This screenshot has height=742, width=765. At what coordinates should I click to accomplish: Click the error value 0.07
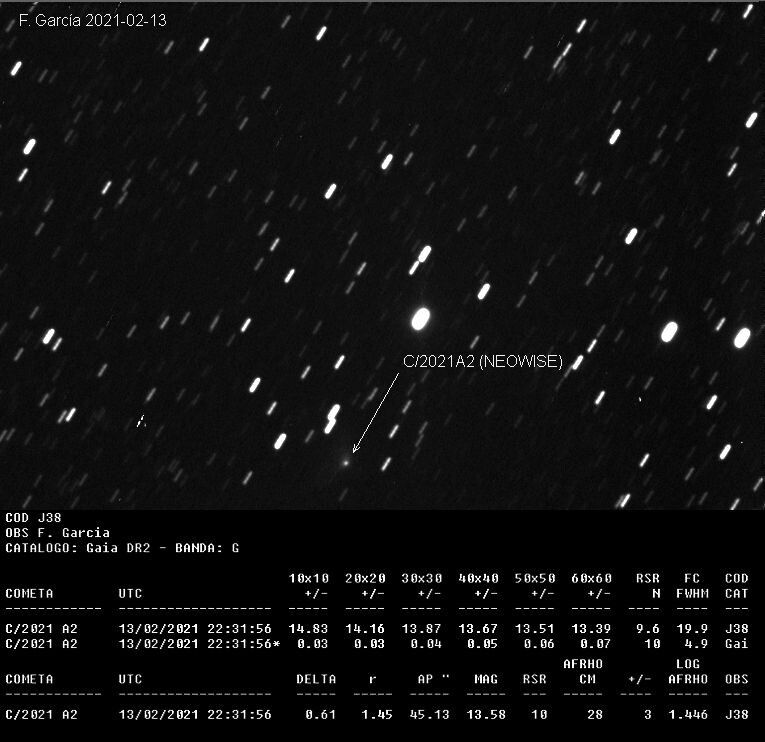596,644
